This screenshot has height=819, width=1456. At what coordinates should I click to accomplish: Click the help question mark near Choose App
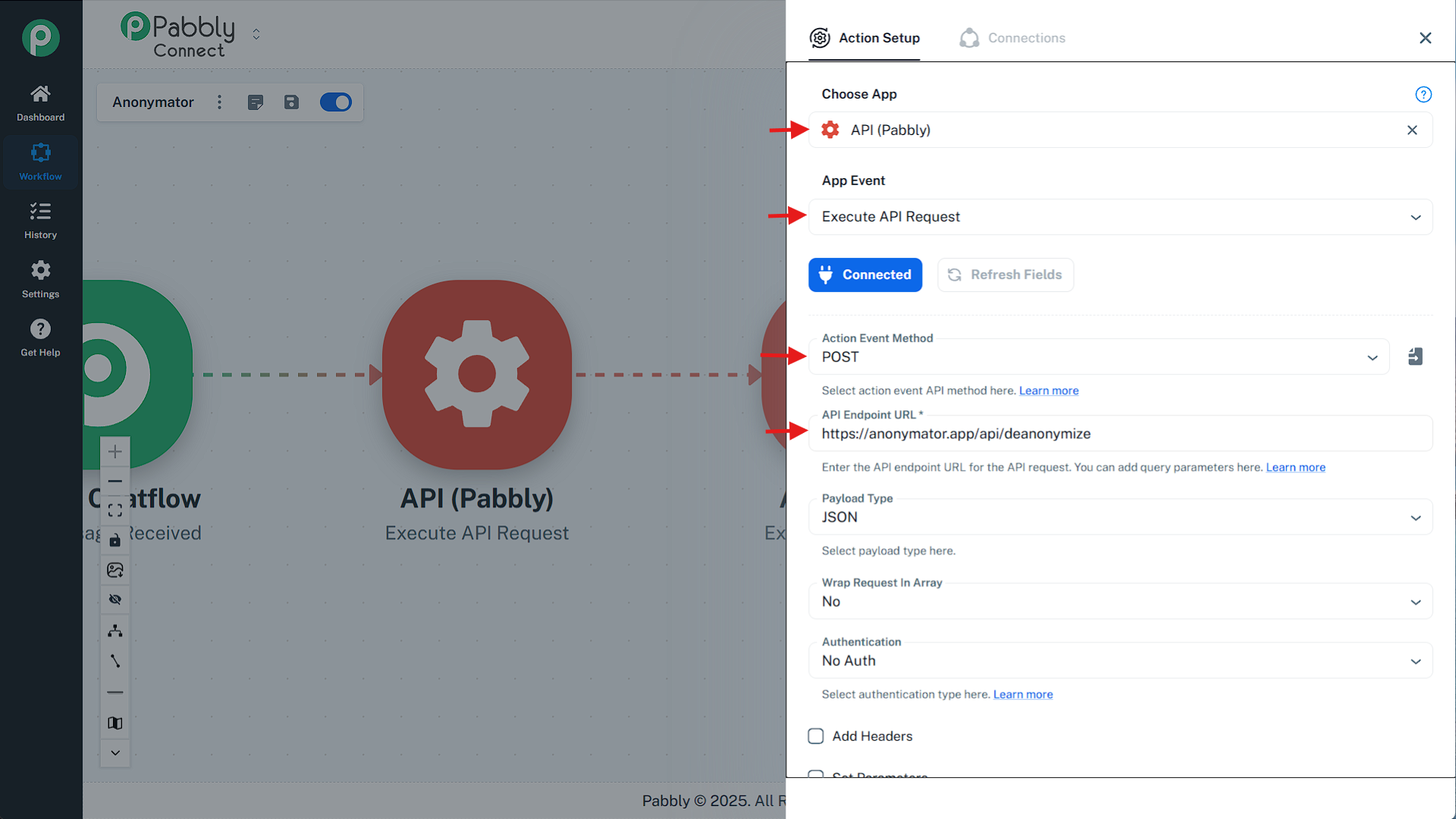click(x=1423, y=95)
